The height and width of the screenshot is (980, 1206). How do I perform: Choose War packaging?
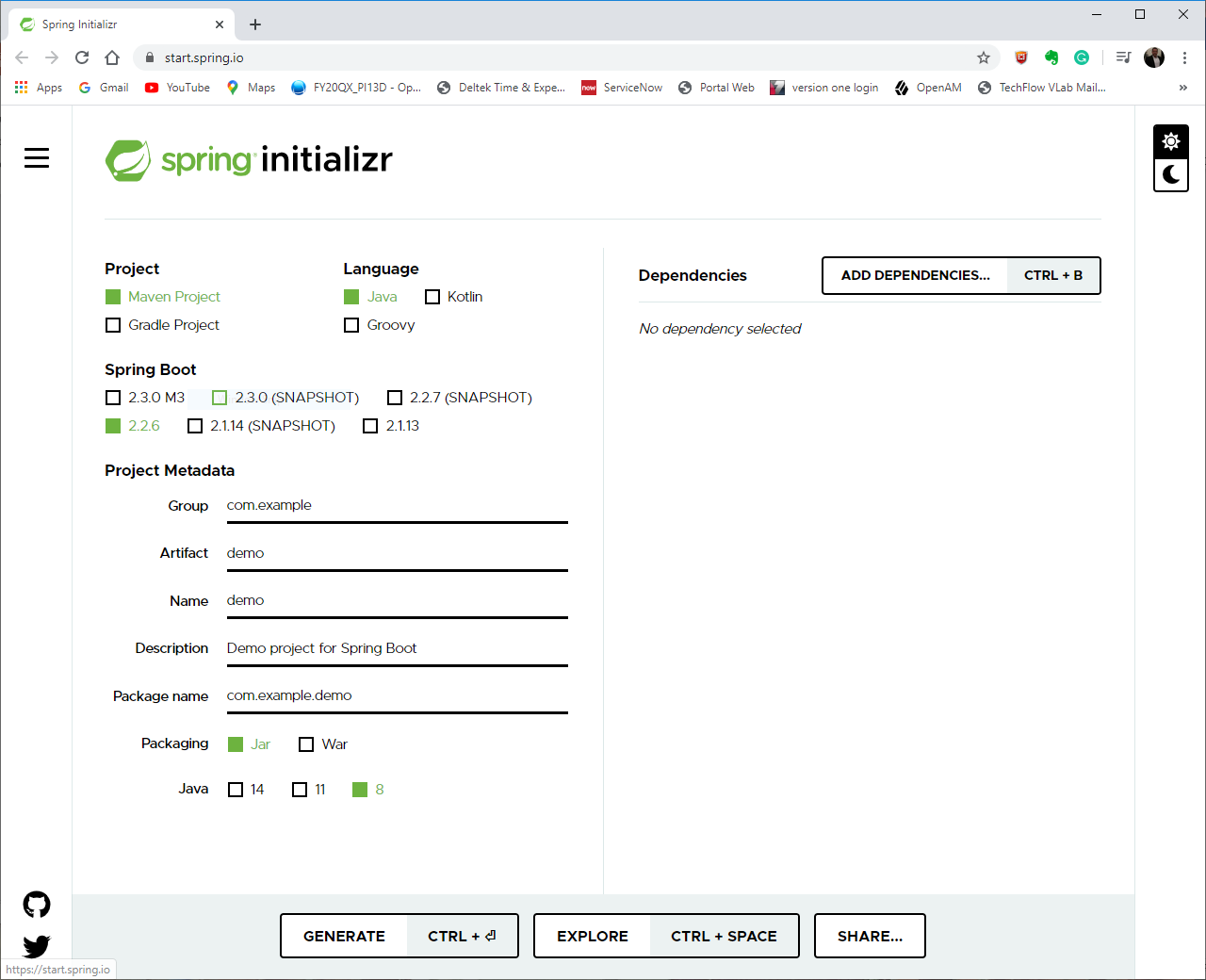[323, 744]
